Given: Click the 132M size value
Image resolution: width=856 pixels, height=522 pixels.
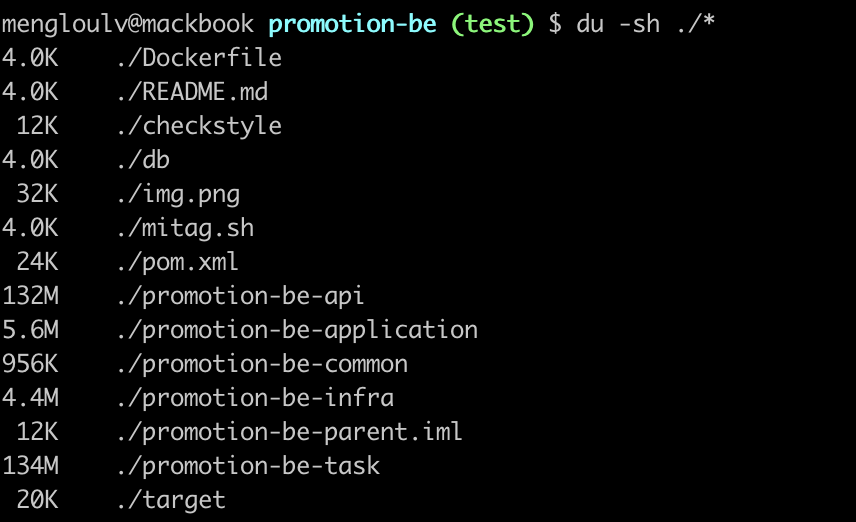Looking at the screenshot, I should (x=31, y=296).
